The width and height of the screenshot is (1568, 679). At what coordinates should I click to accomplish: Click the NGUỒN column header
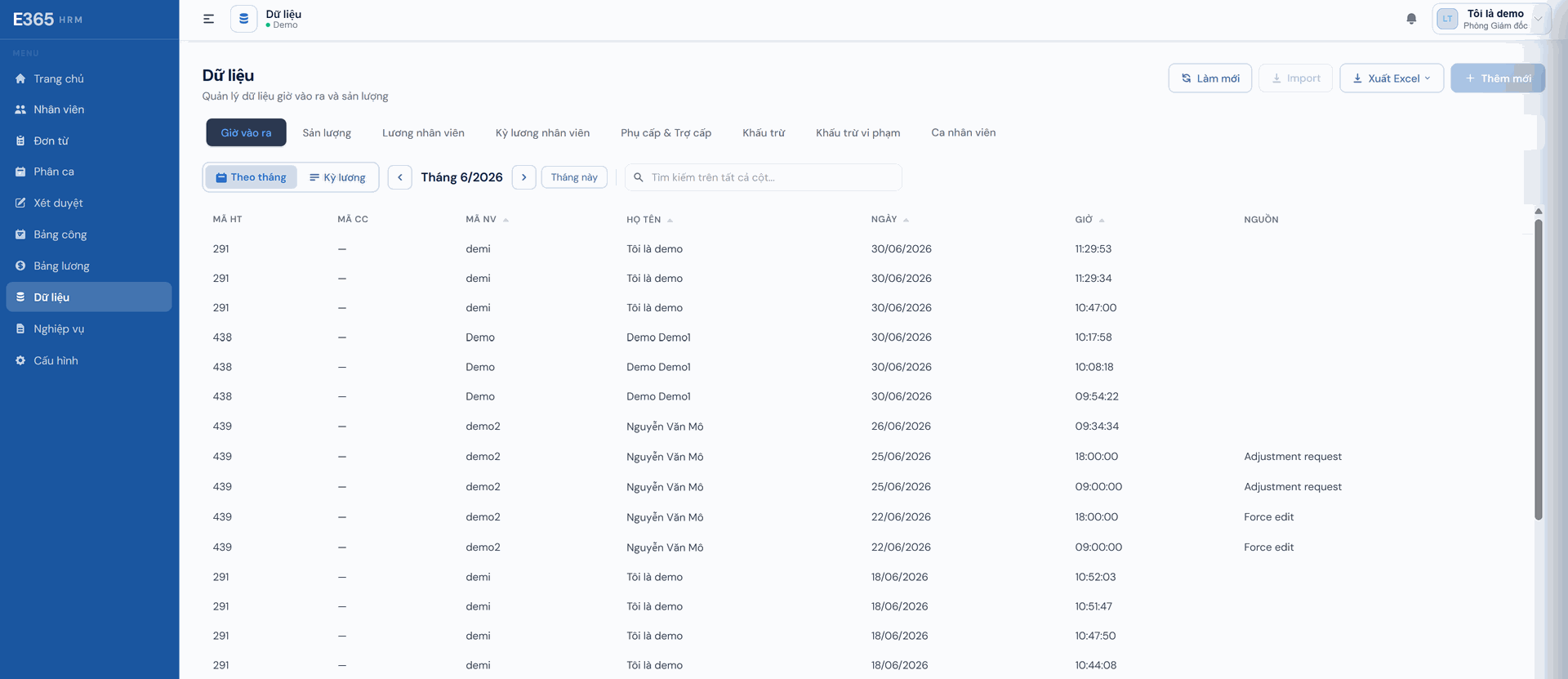(x=1261, y=219)
